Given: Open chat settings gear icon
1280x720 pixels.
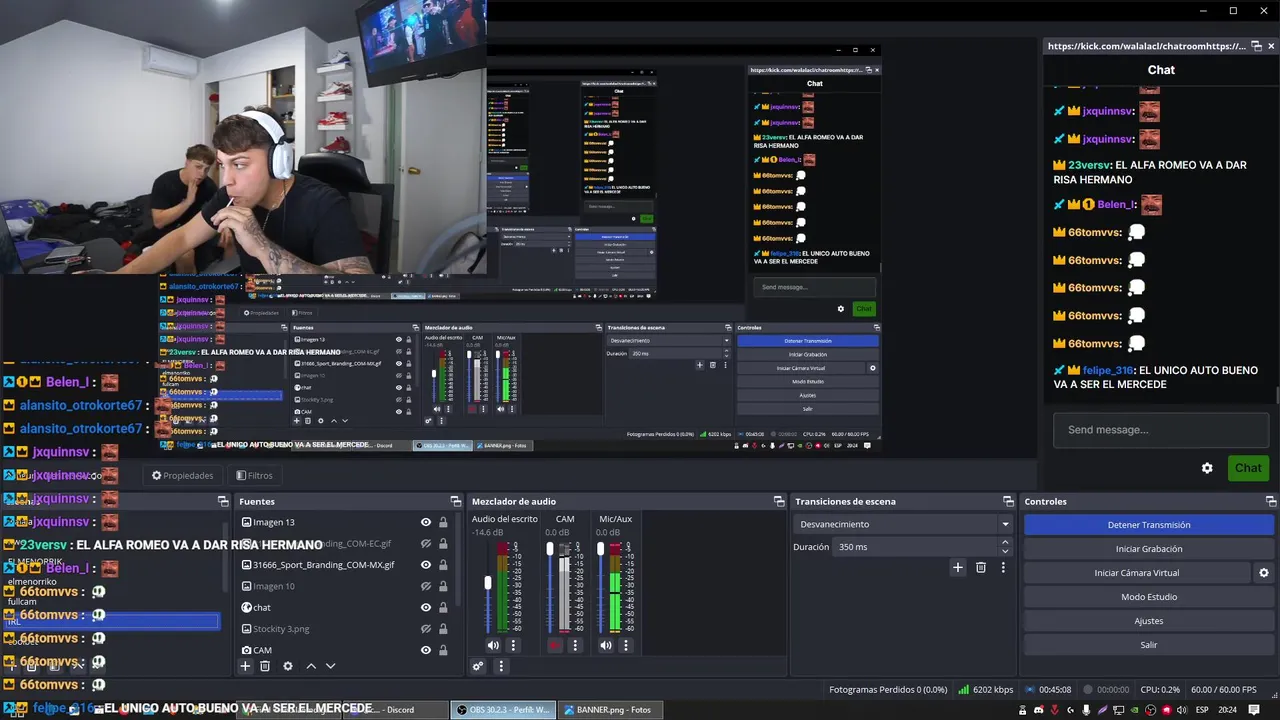Looking at the screenshot, I should point(1207,468).
